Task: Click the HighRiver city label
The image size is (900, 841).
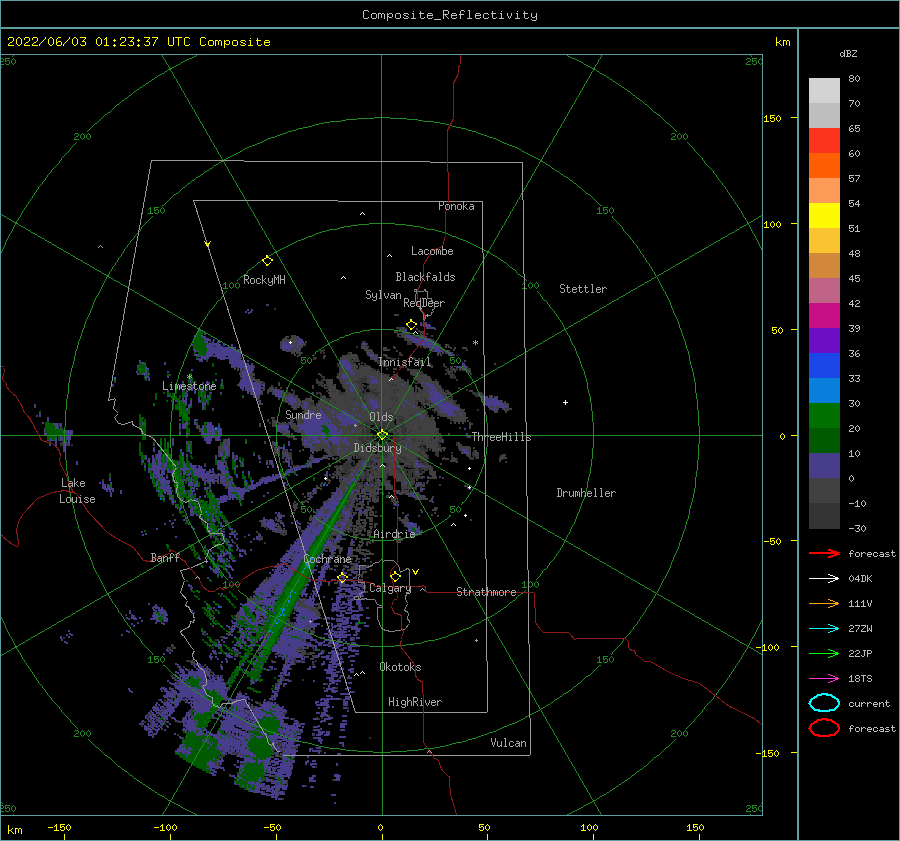Action: pos(415,702)
